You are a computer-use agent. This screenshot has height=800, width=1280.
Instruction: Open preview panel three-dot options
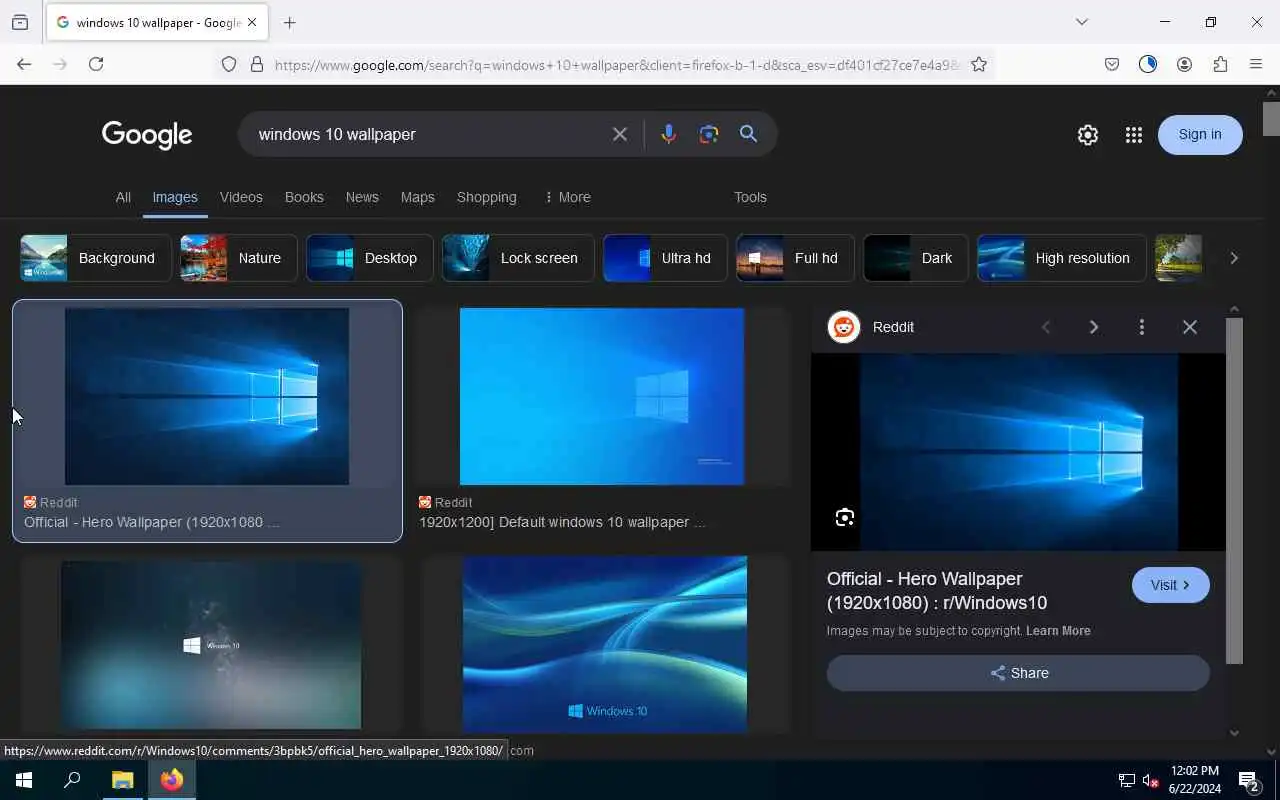[1142, 327]
